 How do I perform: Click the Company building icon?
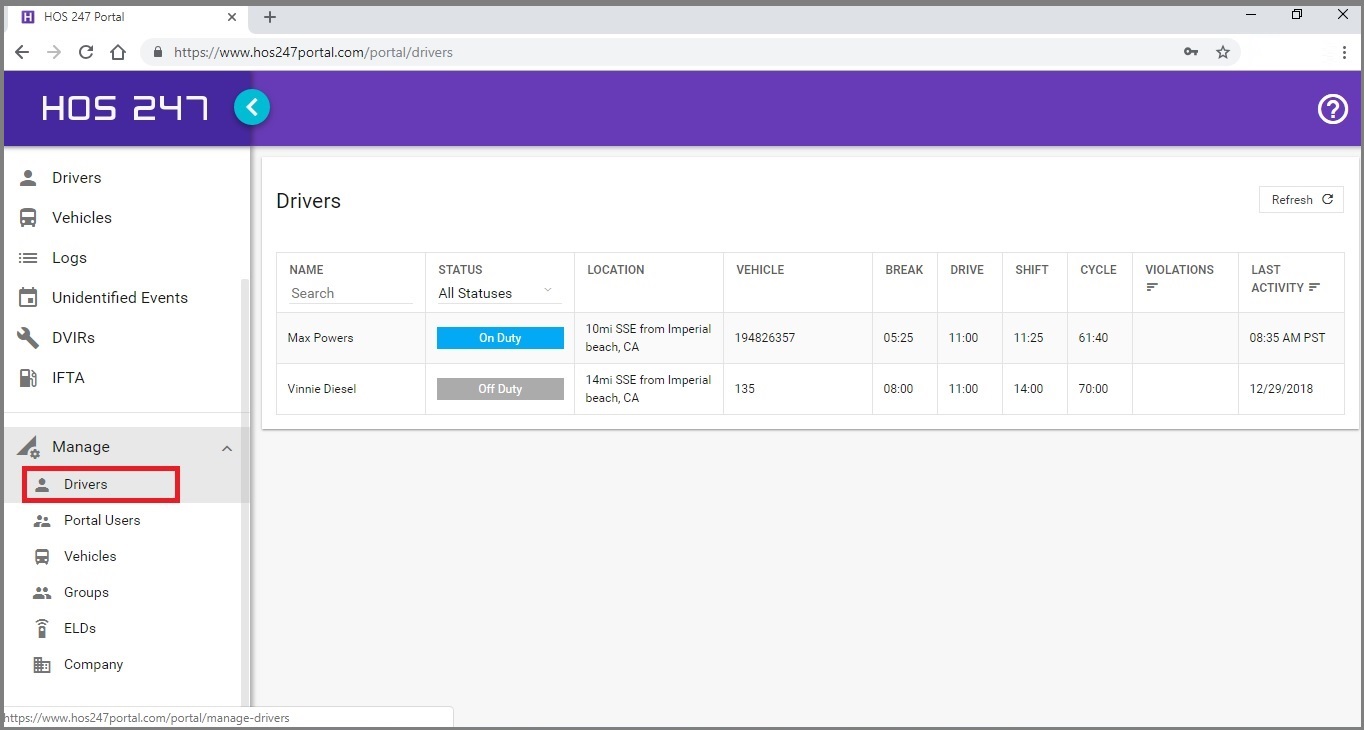point(42,665)
